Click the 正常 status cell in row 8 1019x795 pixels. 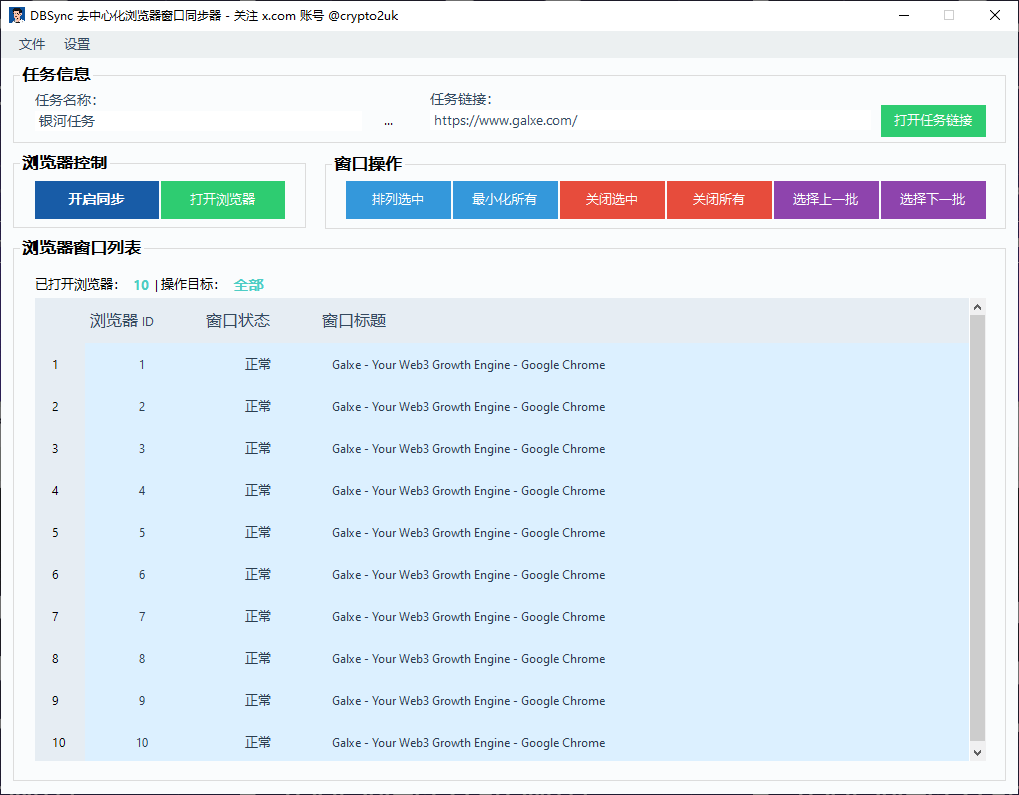[258, 658]
